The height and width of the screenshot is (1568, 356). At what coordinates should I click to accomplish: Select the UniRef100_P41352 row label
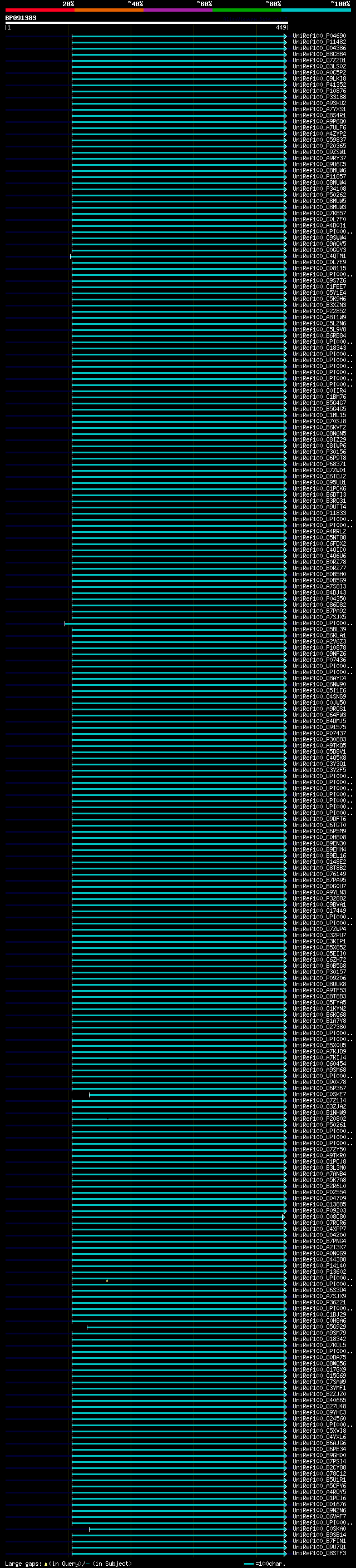click(x=319, y=85)
